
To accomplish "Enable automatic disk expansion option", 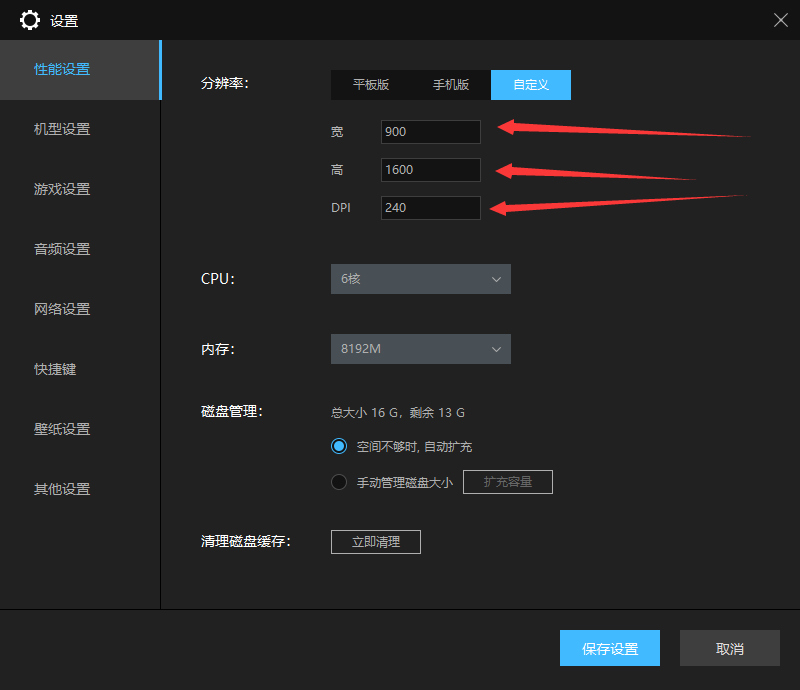I will tap(339, 446).
